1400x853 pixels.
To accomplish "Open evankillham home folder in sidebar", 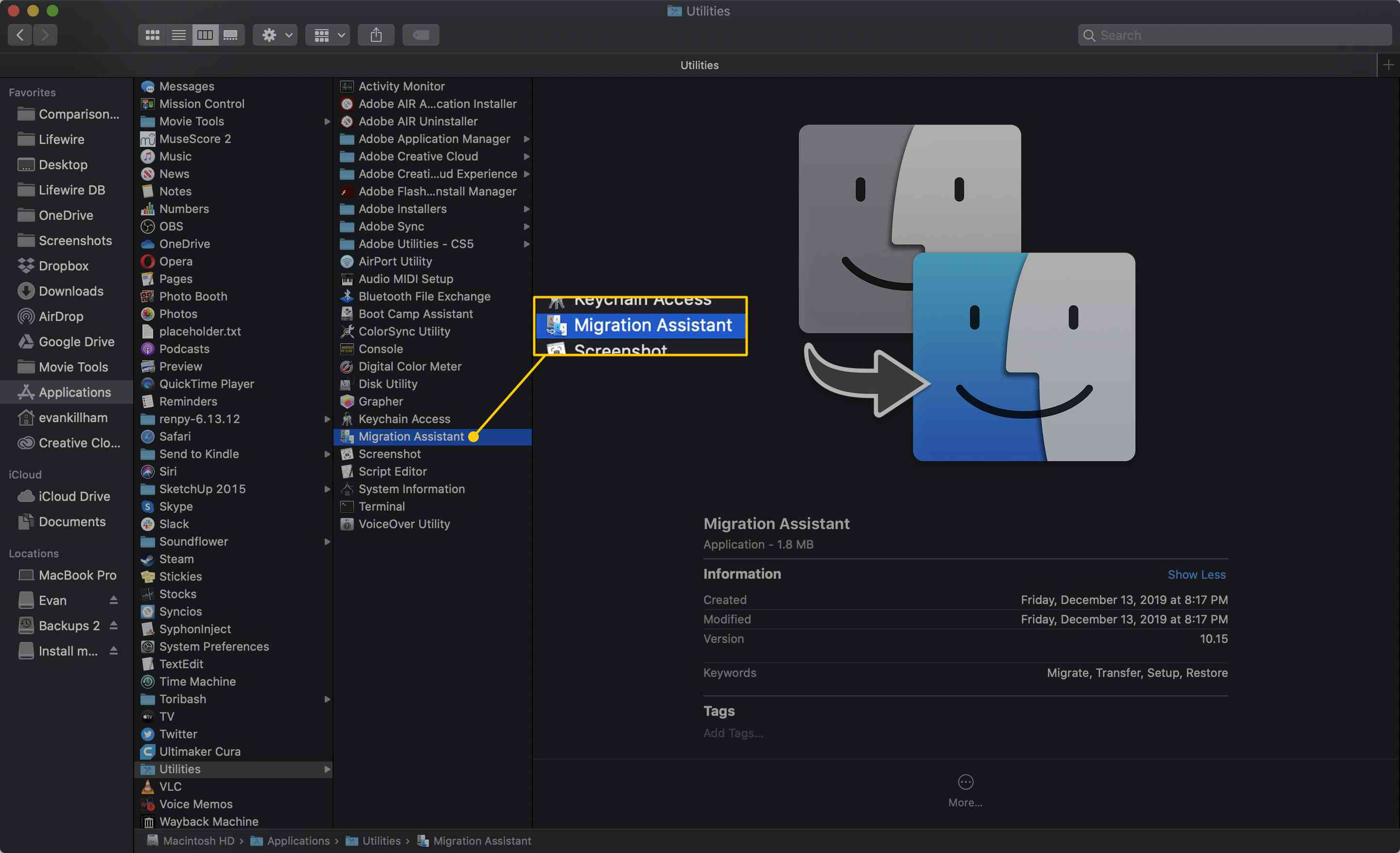I will (67, 417).
